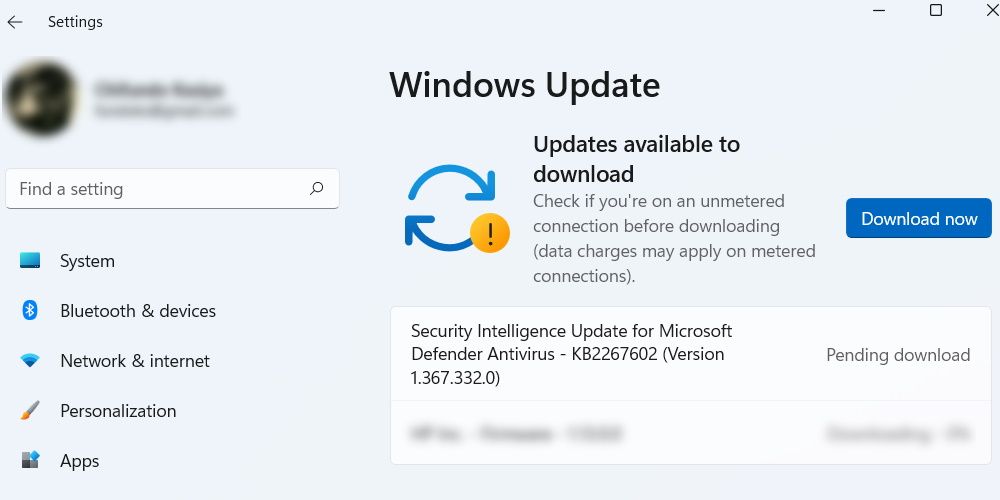Click the Bluetooth symbol icon in the sidebar
Screen dimensions: 1000x500
(x=30, y=311)
